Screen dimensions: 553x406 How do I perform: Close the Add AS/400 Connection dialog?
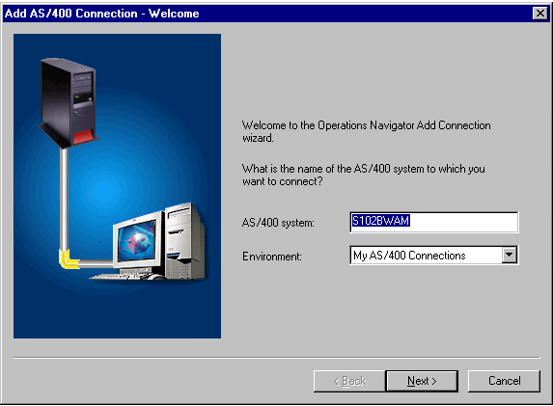[540, 13]
